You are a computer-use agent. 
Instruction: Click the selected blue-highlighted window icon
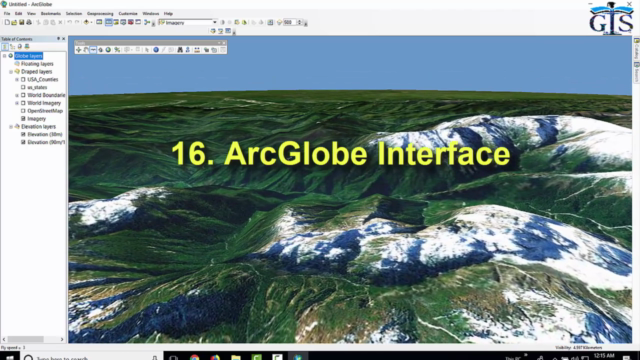pyautogui.click(x=109, y=22)
